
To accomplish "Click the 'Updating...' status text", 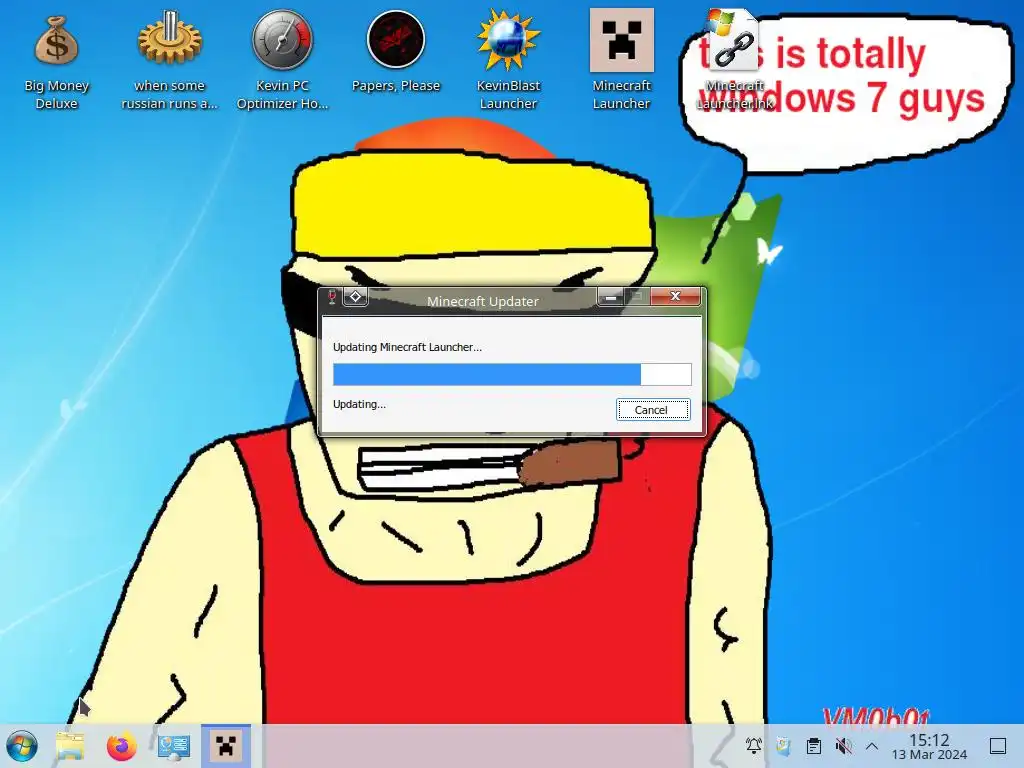I will pyautogui.click(x=359, y=404).
